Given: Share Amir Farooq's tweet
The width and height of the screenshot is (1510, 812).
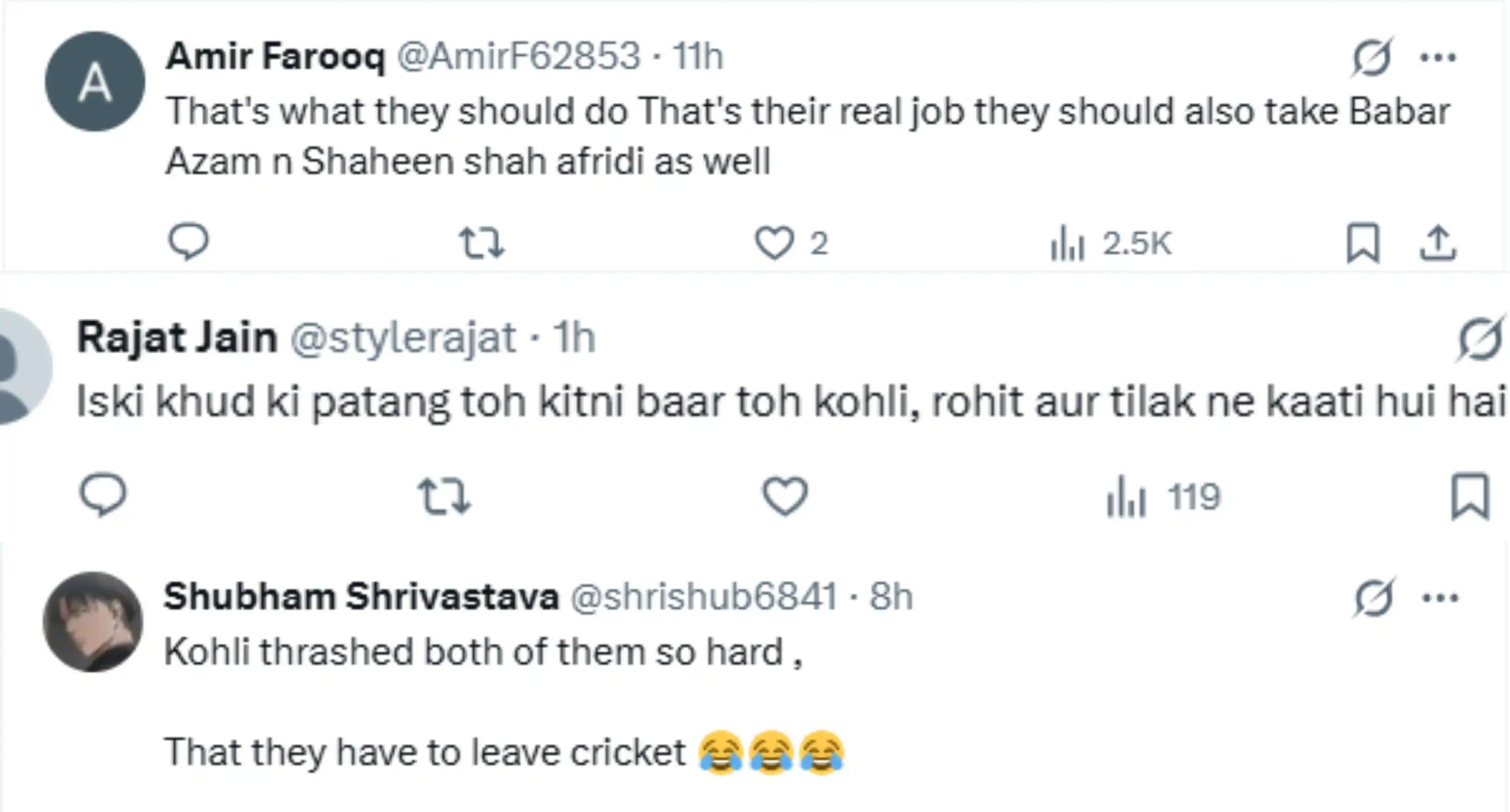Looking at the screenshot, I should 1437,243.
